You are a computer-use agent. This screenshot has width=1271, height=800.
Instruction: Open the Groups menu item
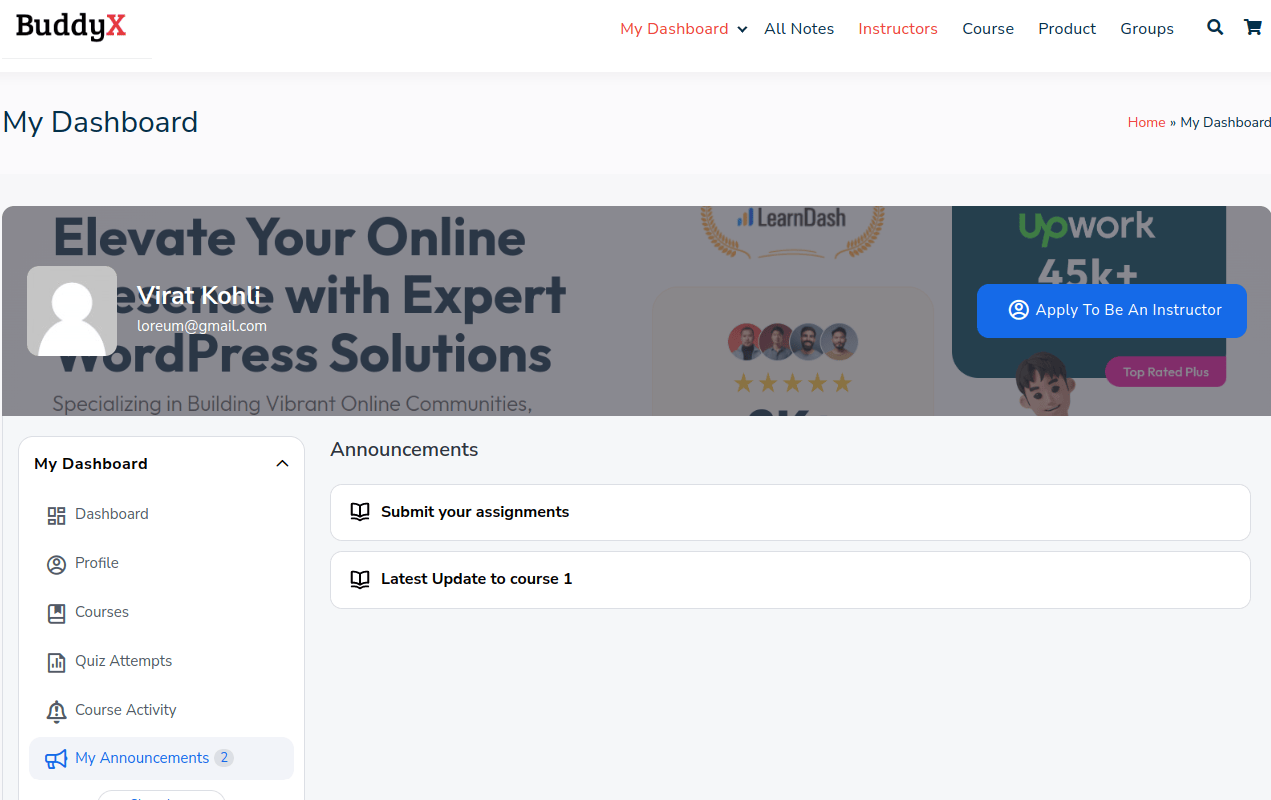click(x=1146, y=29)
